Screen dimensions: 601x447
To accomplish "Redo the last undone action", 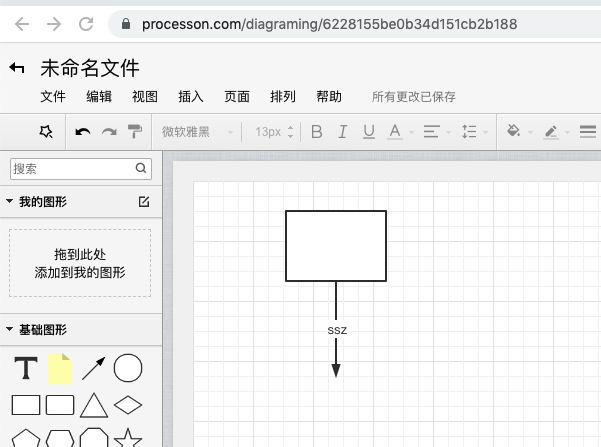I will point(109,132).
